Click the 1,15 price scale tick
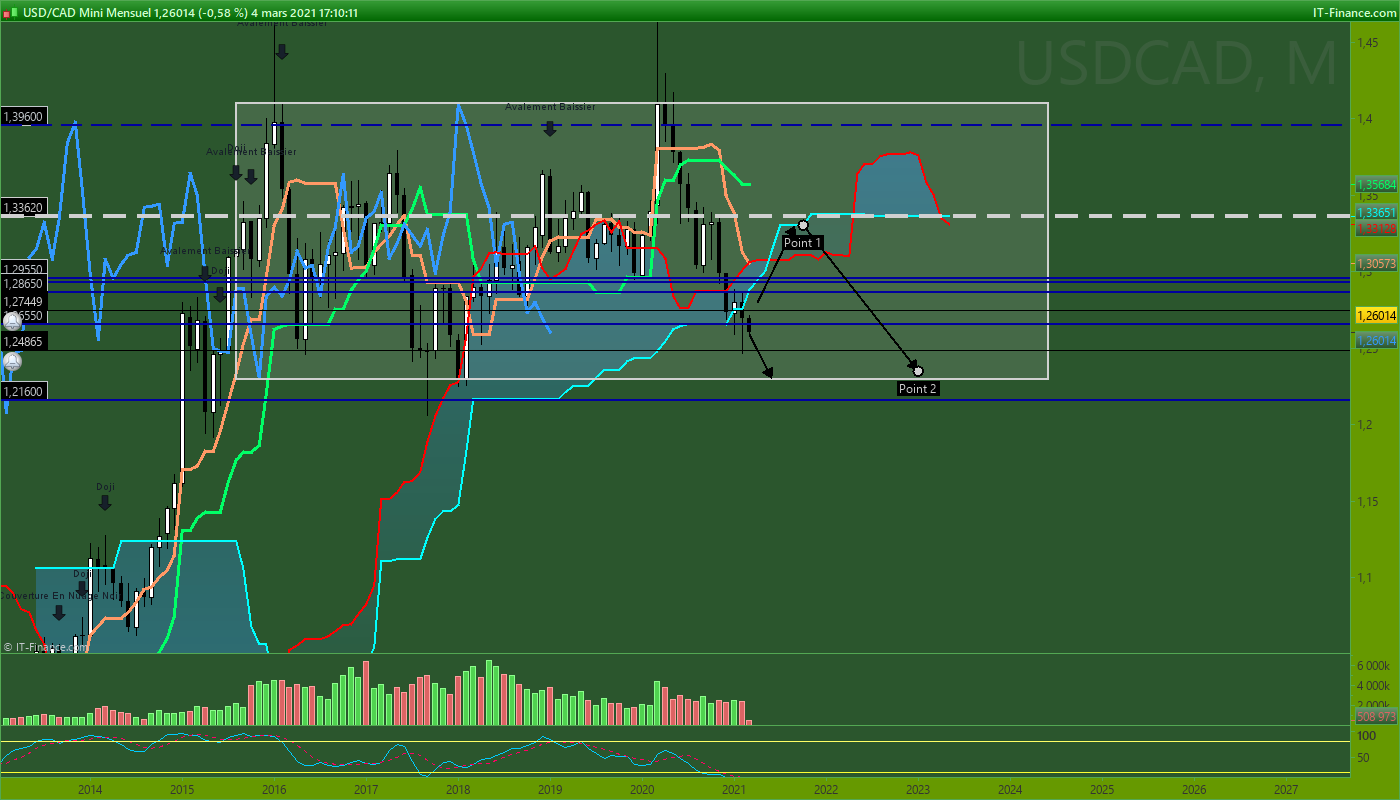 (1367, 501)
